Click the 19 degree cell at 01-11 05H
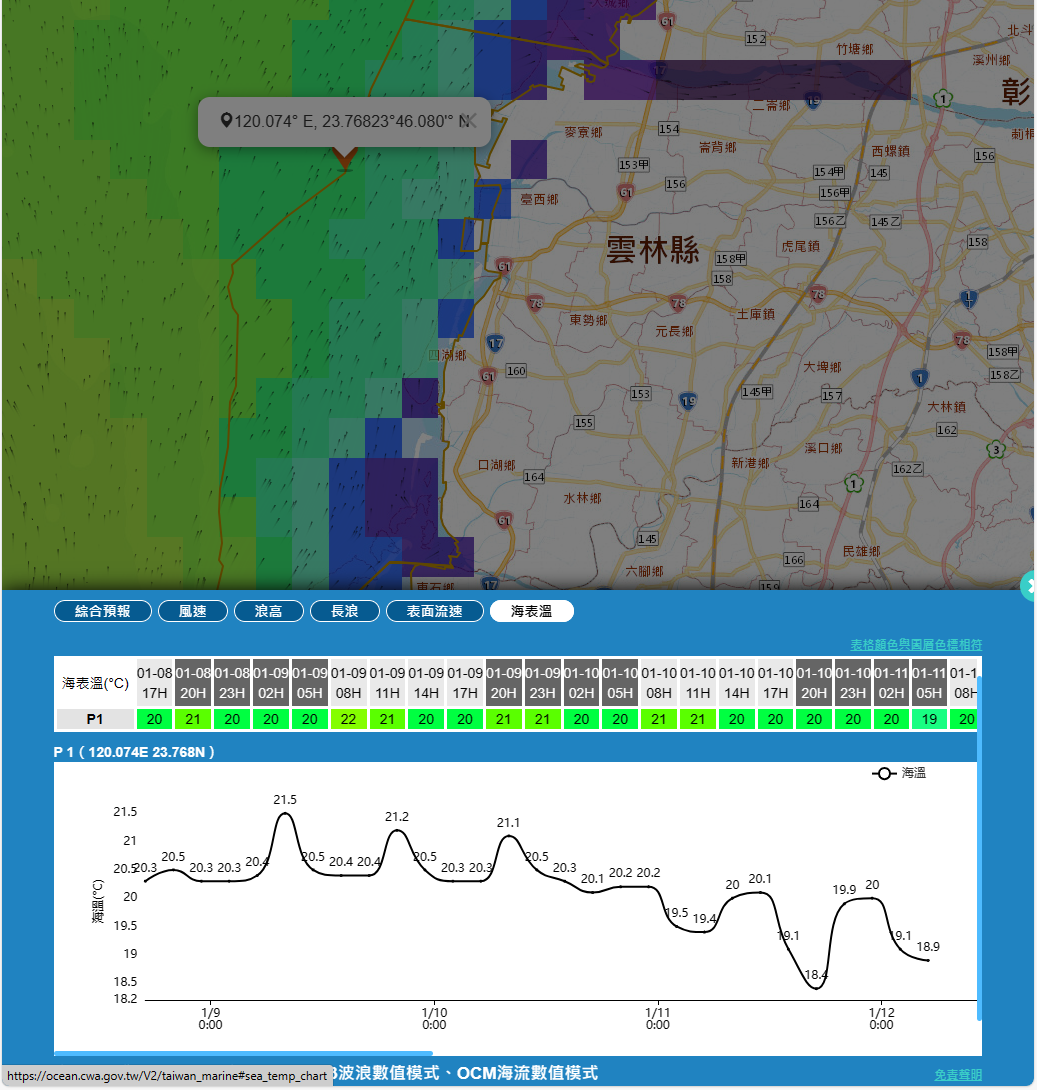Image resolution: width=1037 pixels, height=1090 pixels. click(928, 719)
